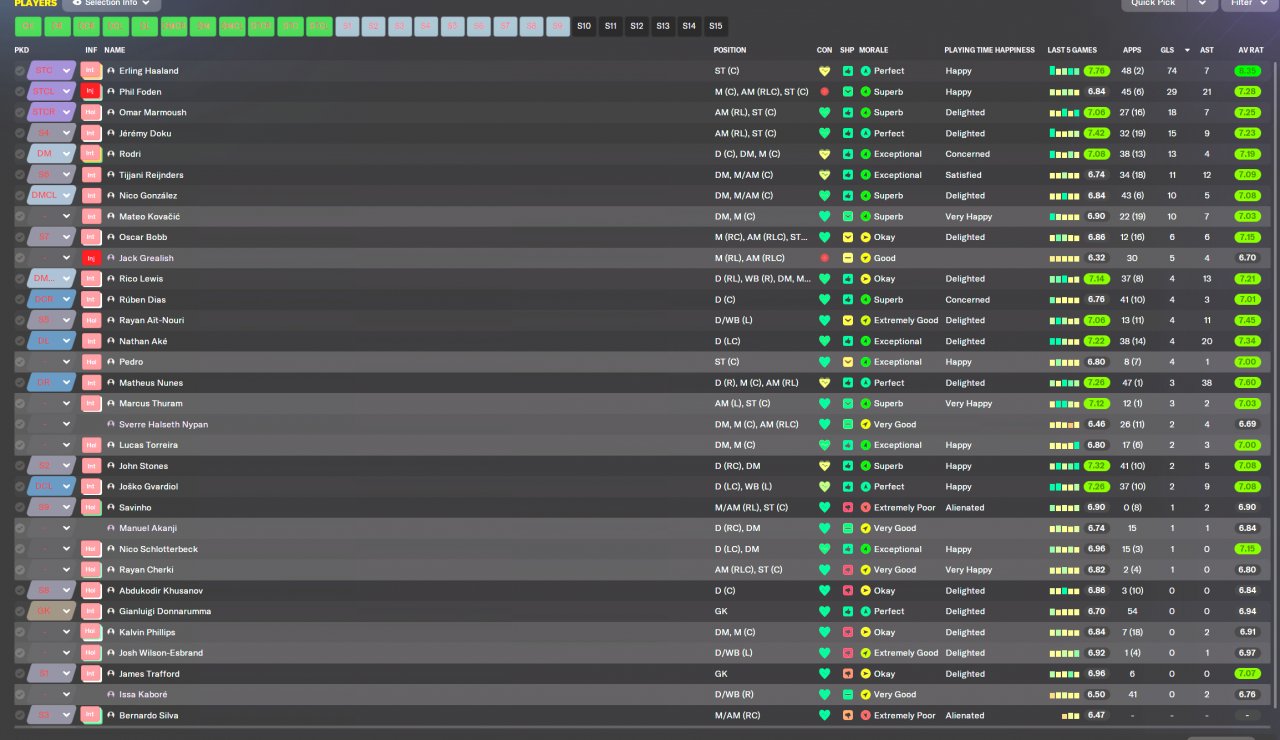
Task: Click Matheus Nunes' 7.60 average rating
Action: (1247, 383)
